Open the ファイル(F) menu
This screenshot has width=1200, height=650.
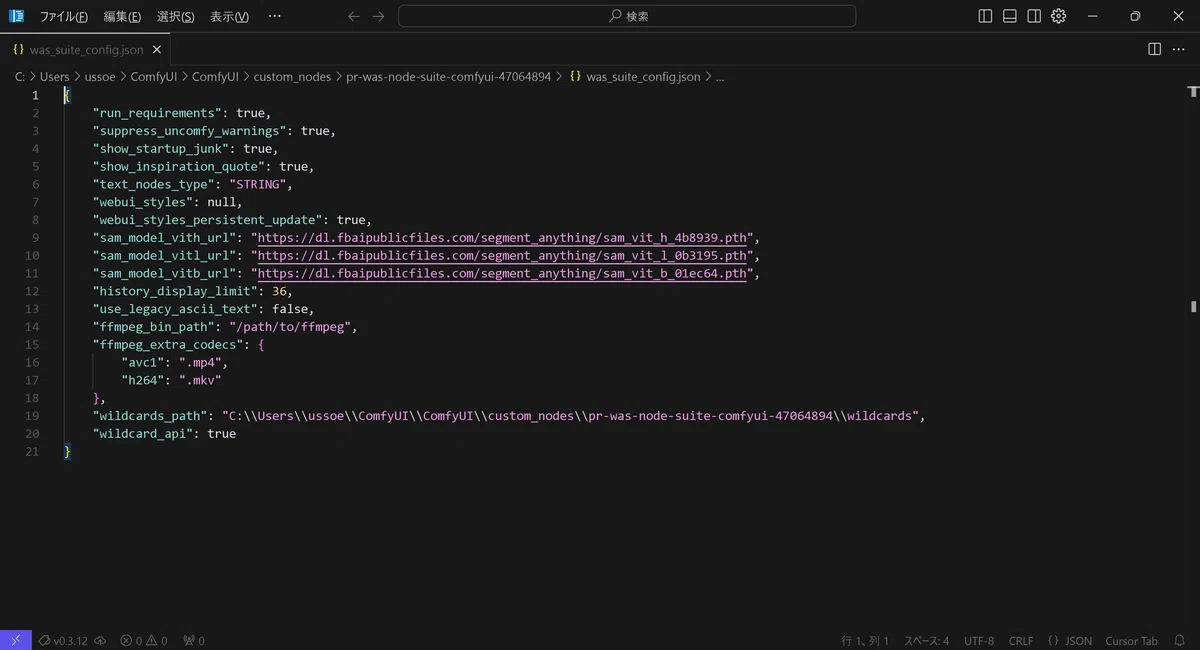63,16
